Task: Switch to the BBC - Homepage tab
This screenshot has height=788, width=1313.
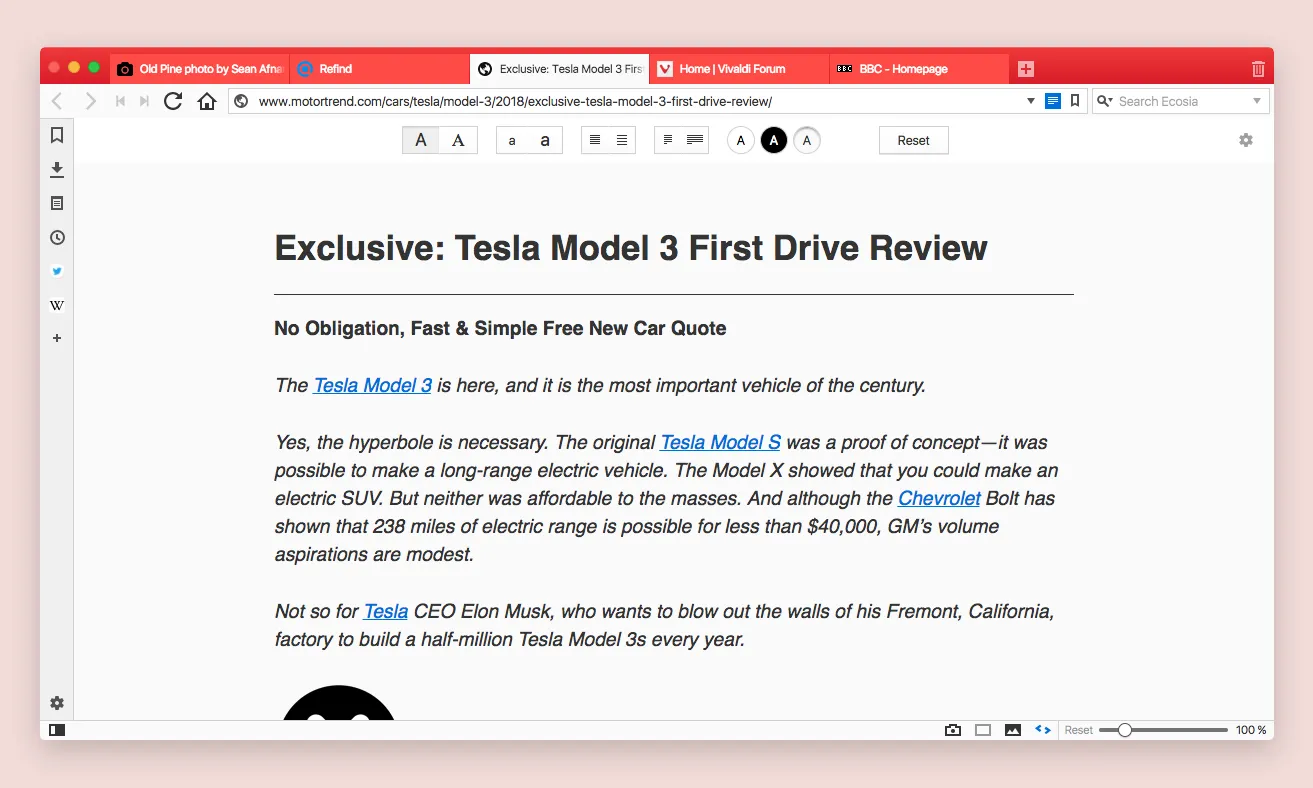Action: click(x=920, y=69)
